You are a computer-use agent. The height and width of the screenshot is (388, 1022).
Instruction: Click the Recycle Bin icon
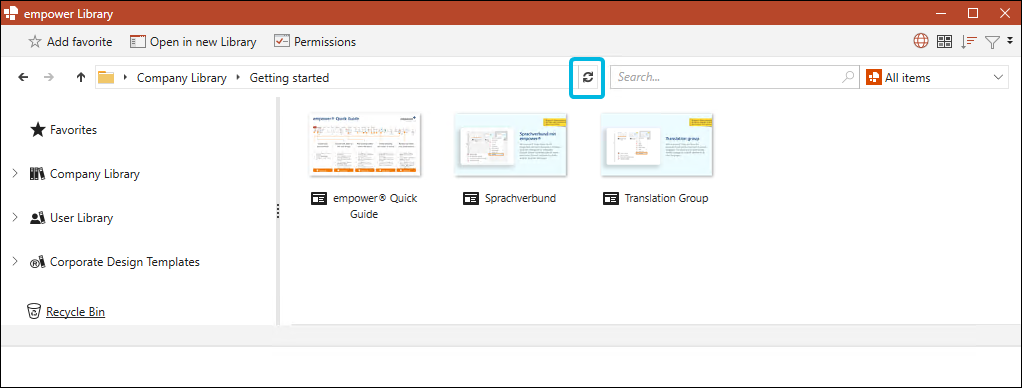pyautogui.click(x=34, y=311)
